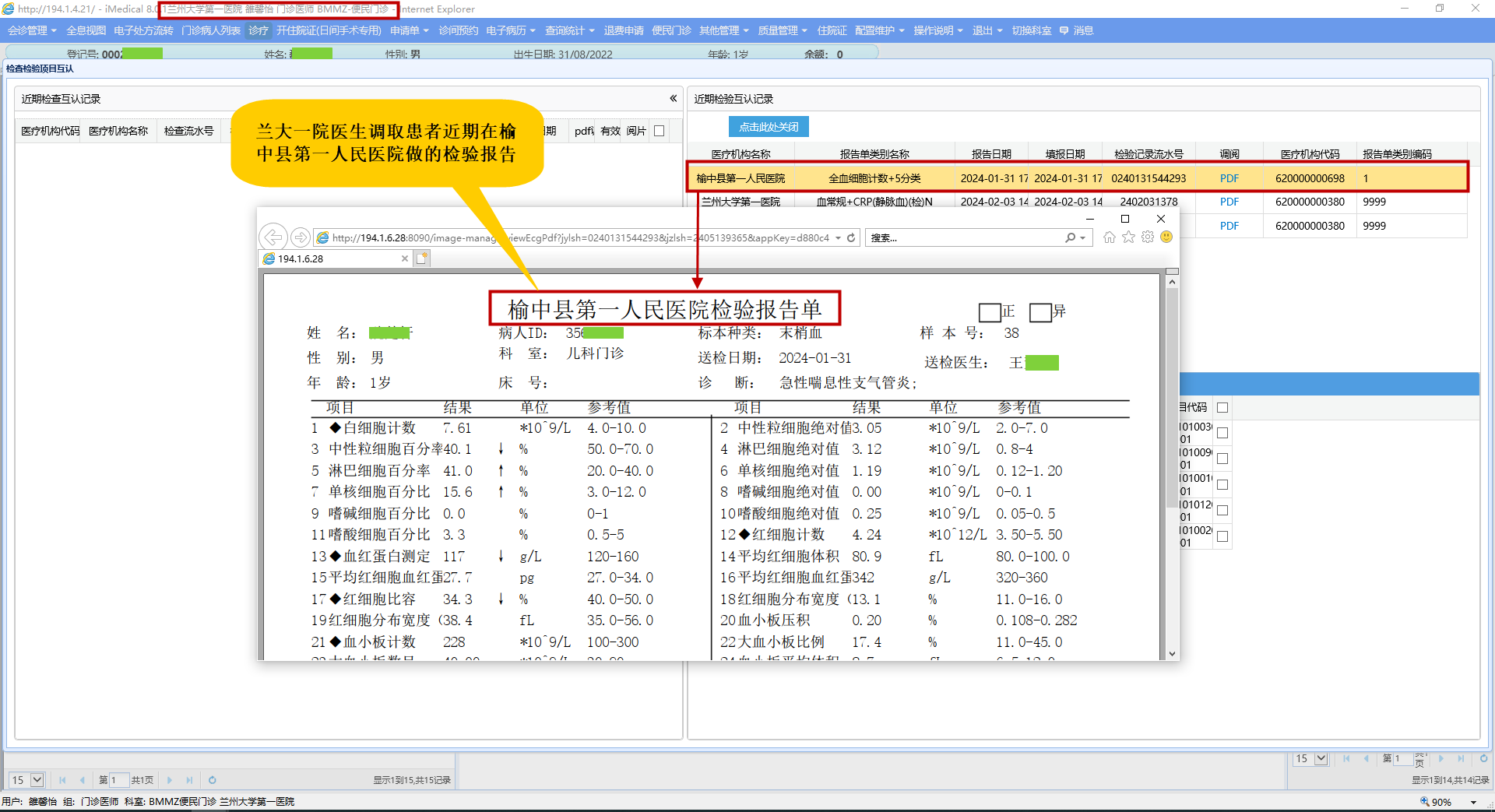Tick the checkbox in the 101002 row
Viewport: 1495px width, 812px height.
[1222, 536]
